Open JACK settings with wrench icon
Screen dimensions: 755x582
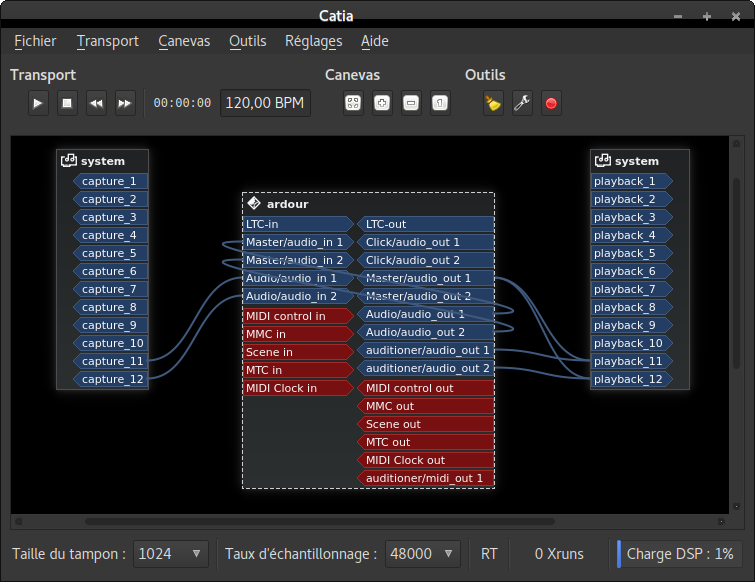coord(521,103)
